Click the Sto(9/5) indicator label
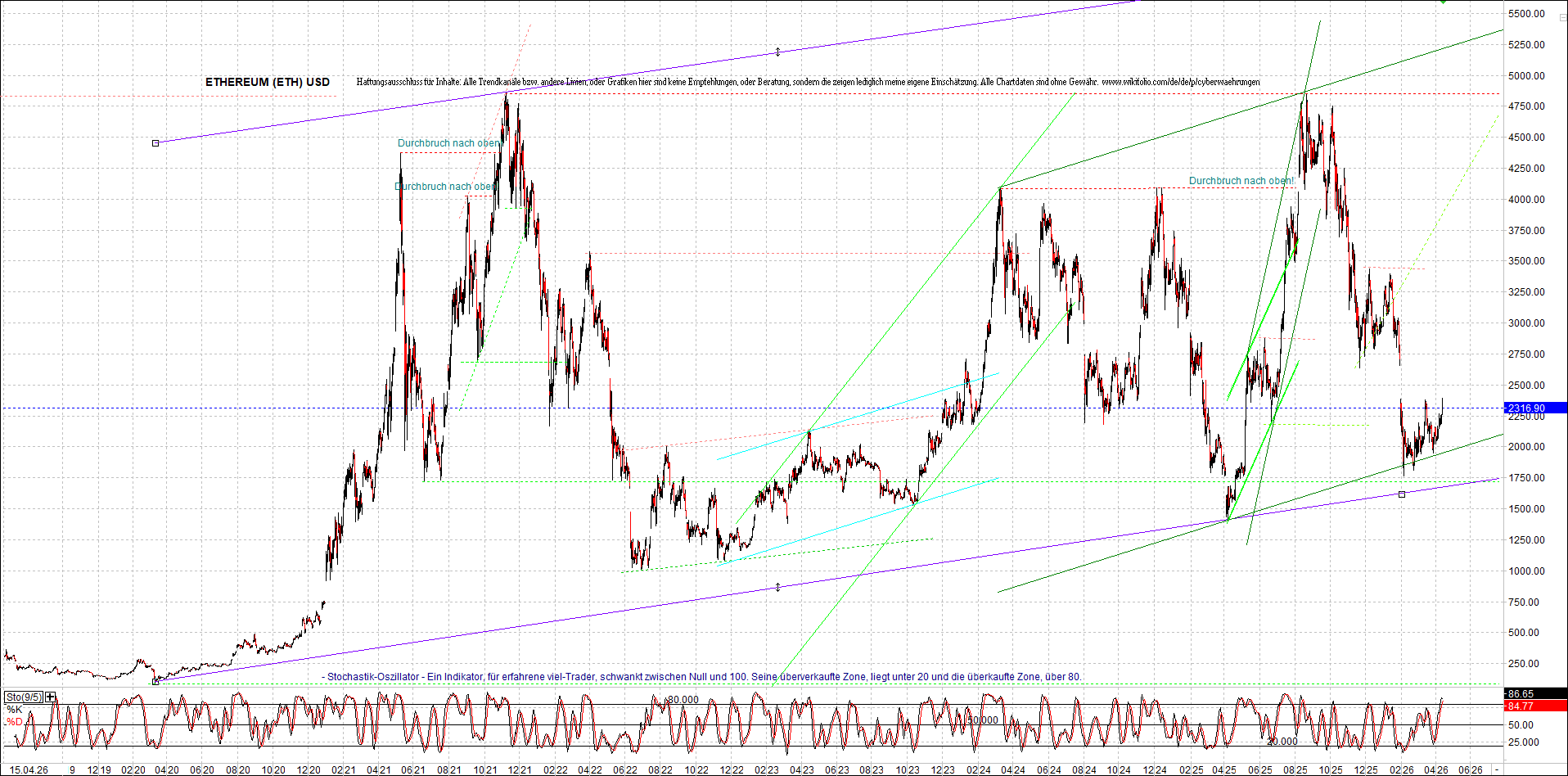 24,697
